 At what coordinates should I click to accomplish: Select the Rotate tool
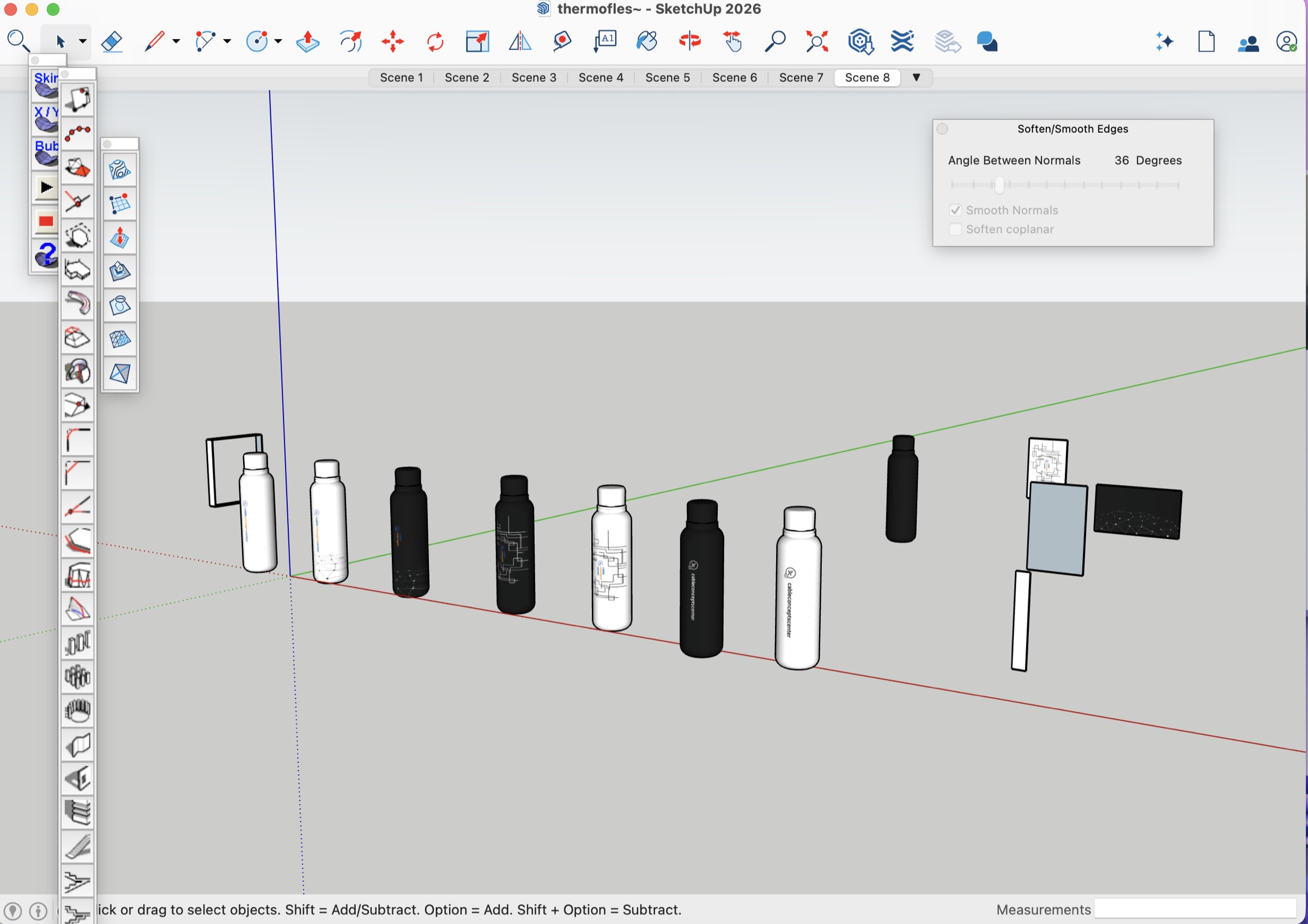click(x=435, y=41)
